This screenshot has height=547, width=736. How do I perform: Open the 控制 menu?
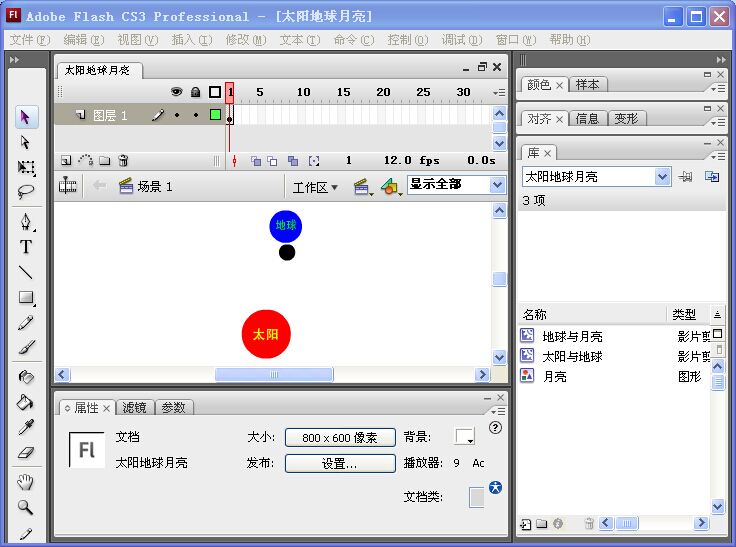(x=407, y=40)
